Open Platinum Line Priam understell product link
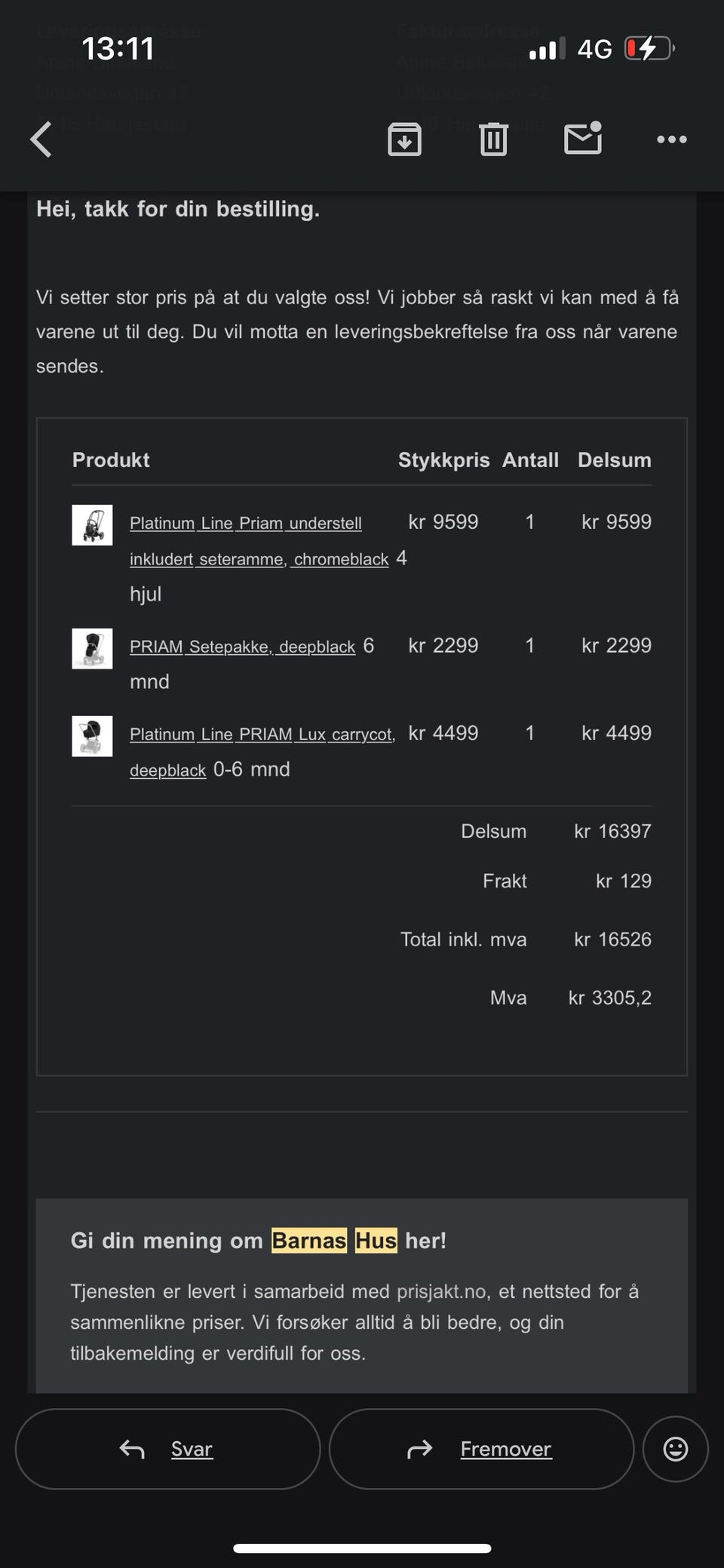This screenshot has width=724, height=1568. pyautogui.click(x=246, y=524)
